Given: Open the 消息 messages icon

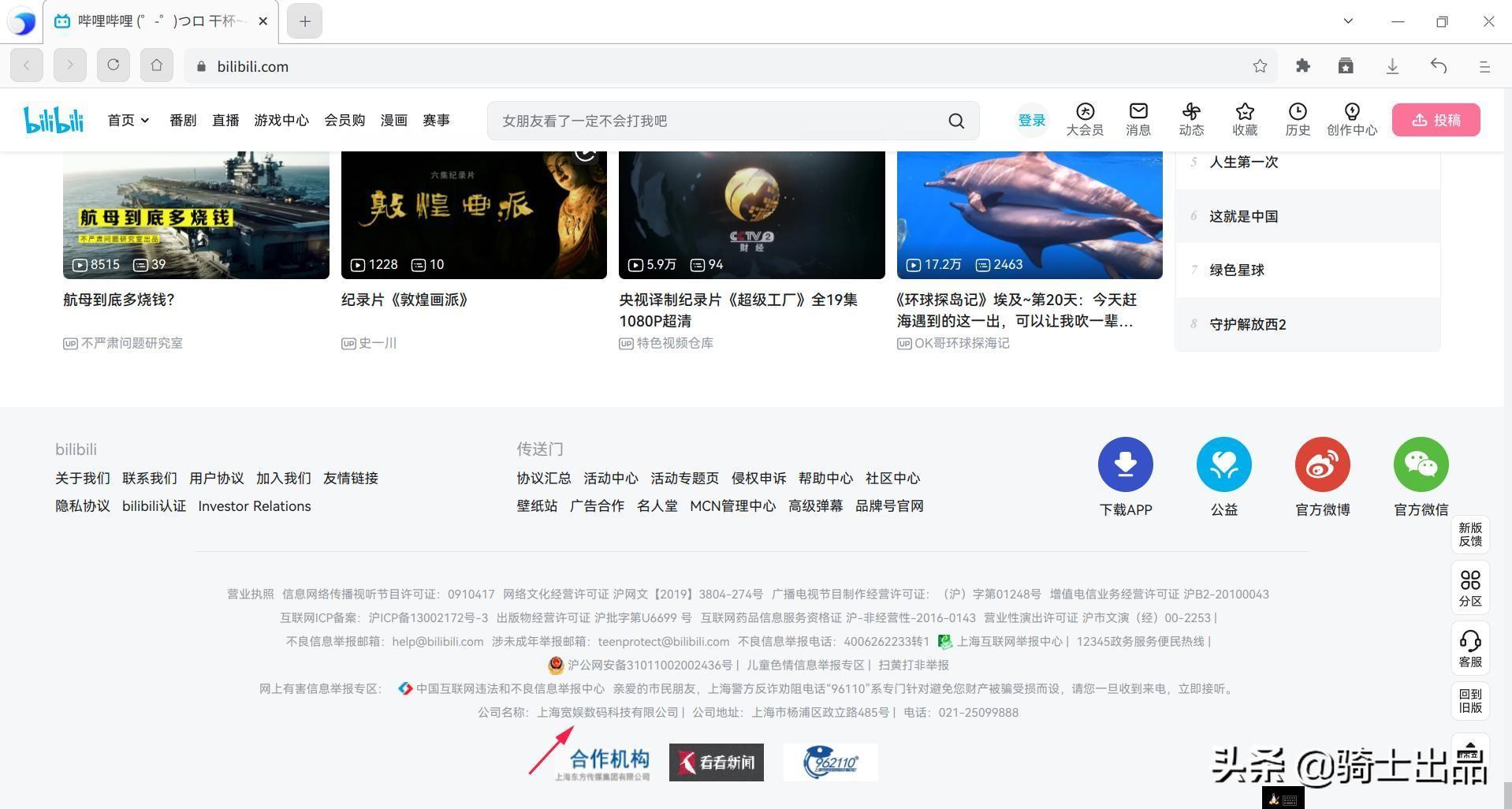Looking at the screenshot, I should pos(1138,112).
